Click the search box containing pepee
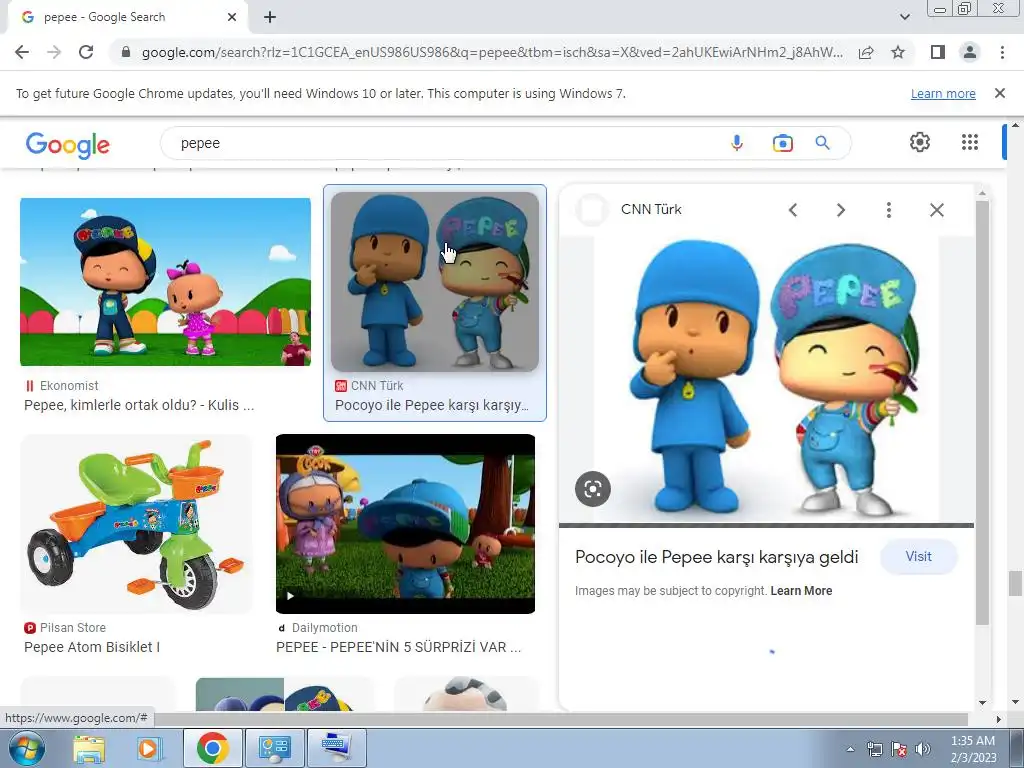 click(444, 143)
